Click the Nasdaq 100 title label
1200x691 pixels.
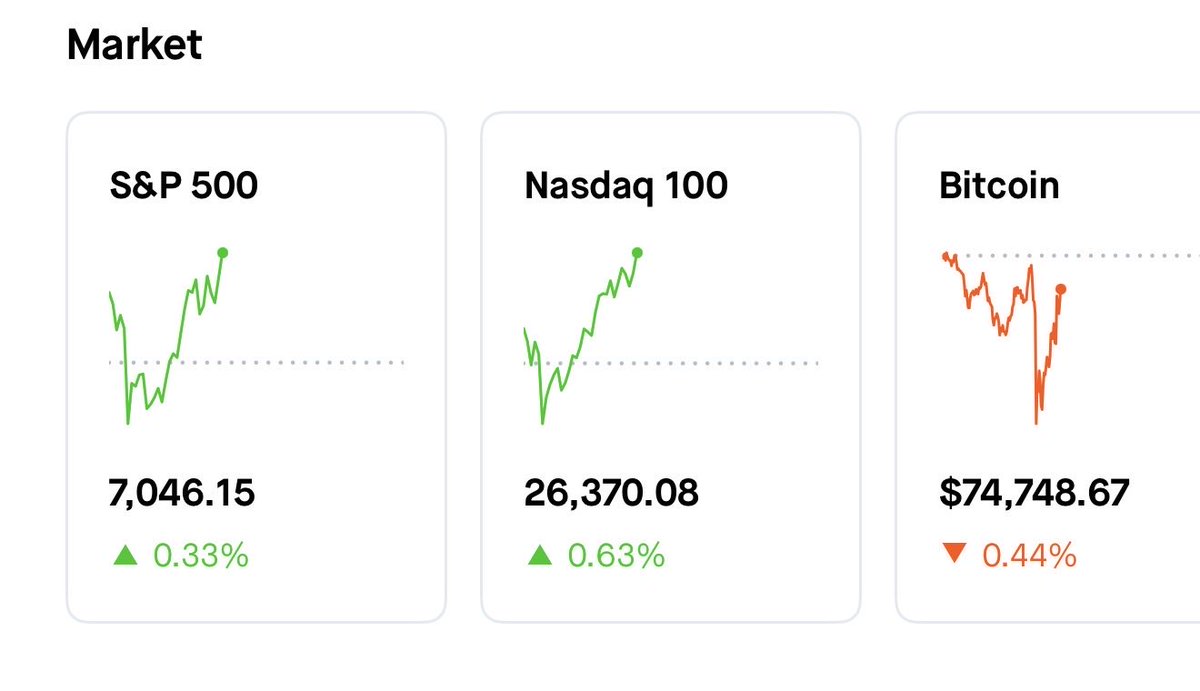[x=626, y=185]
